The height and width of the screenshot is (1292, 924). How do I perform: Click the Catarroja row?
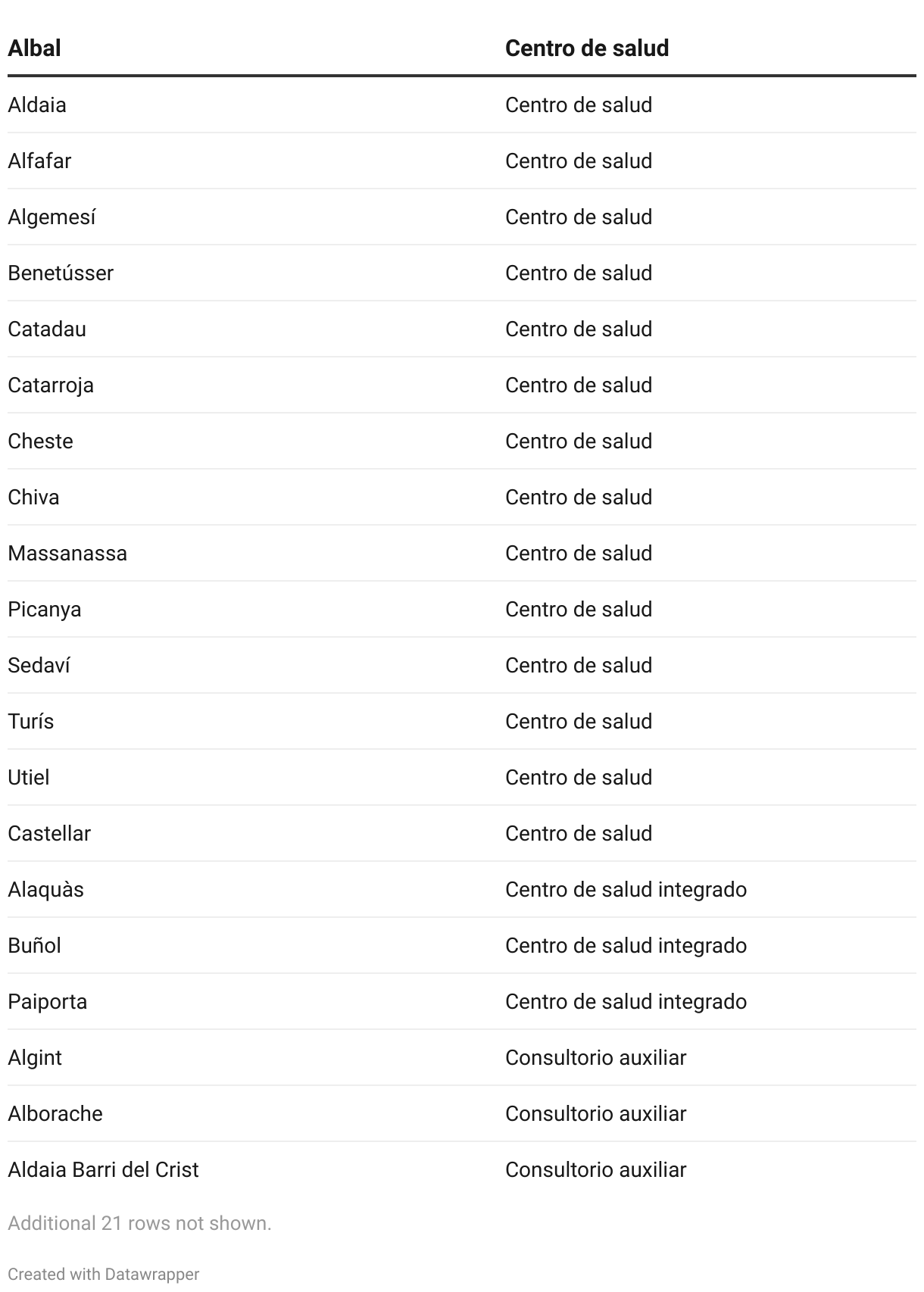click(x=51, y=385)
